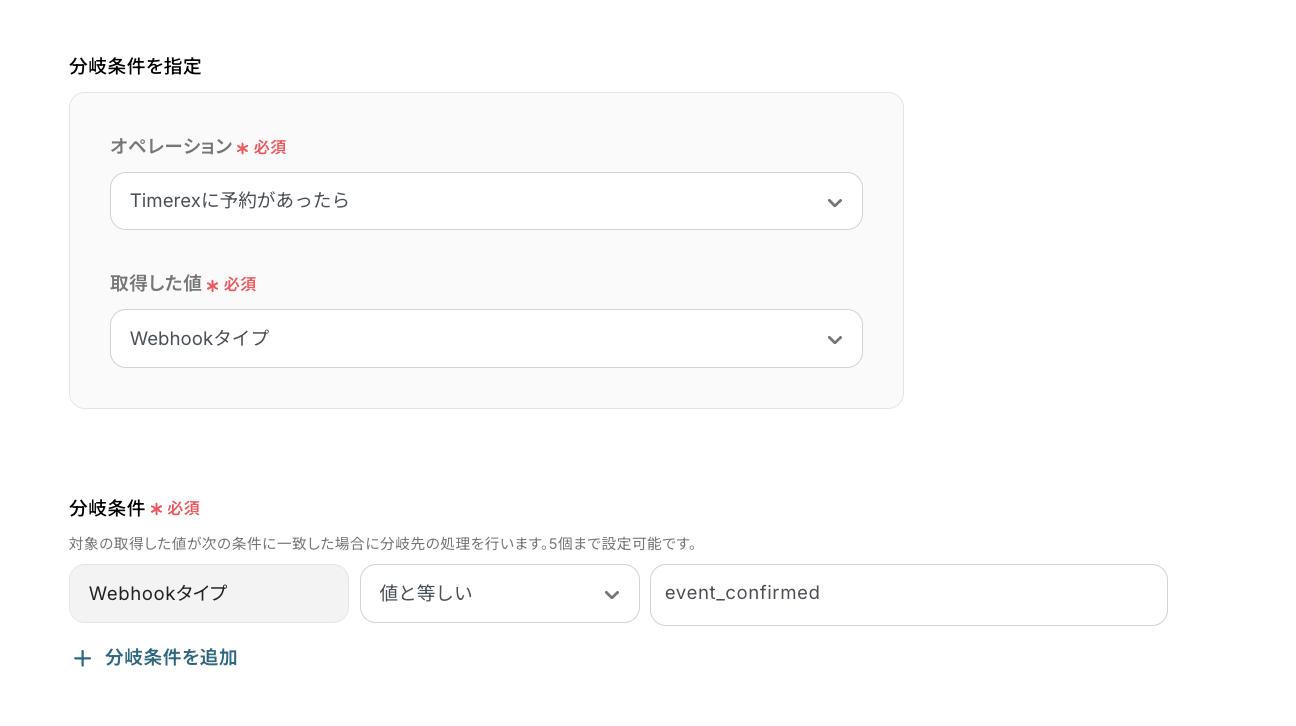
Task: Select the read-only Webhookタイプ field
Action: click(x=208, y=593)
